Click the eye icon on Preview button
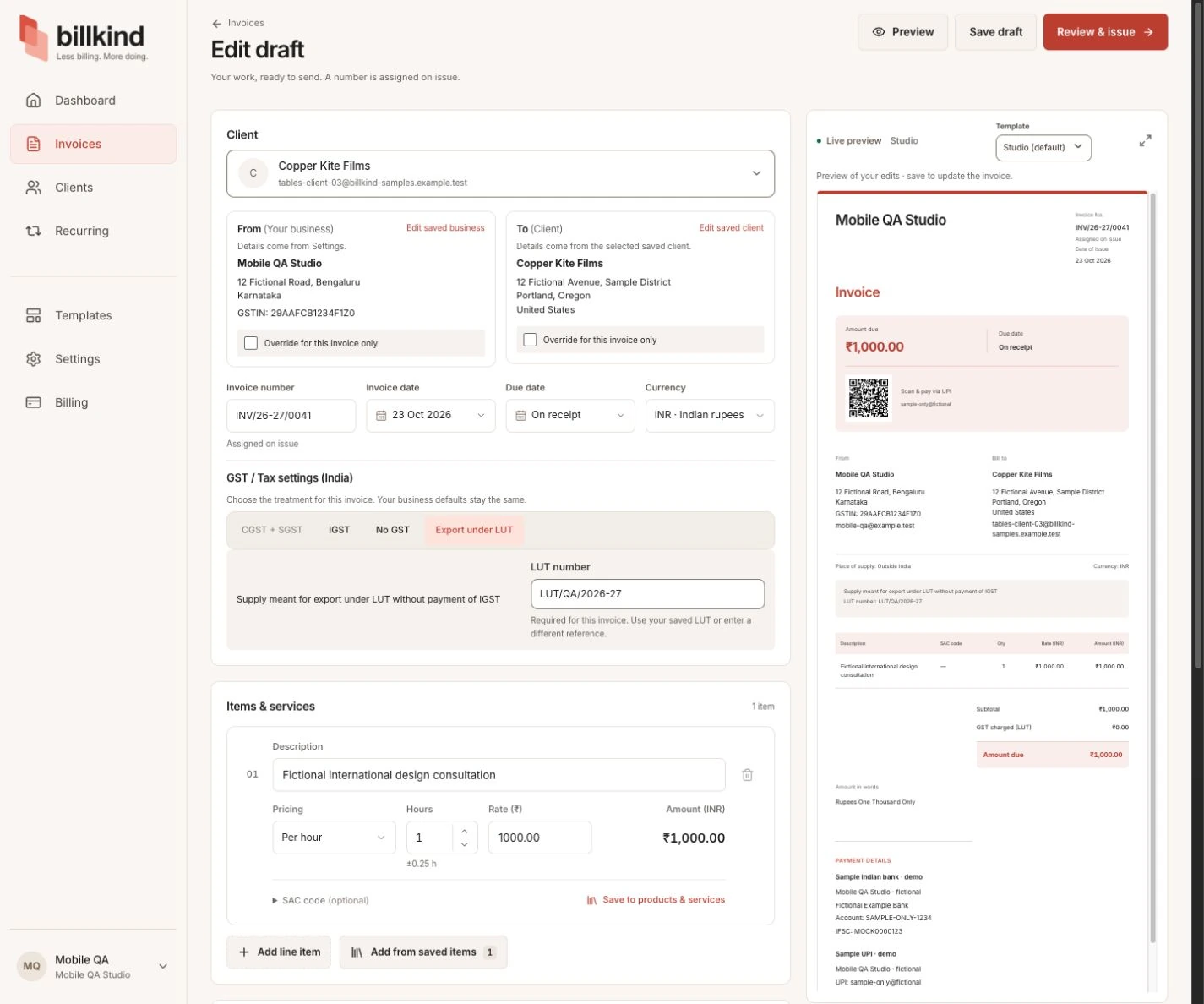Viewport: 1204px width, 1004px height. pyautogui.click(x=879, y=32)
